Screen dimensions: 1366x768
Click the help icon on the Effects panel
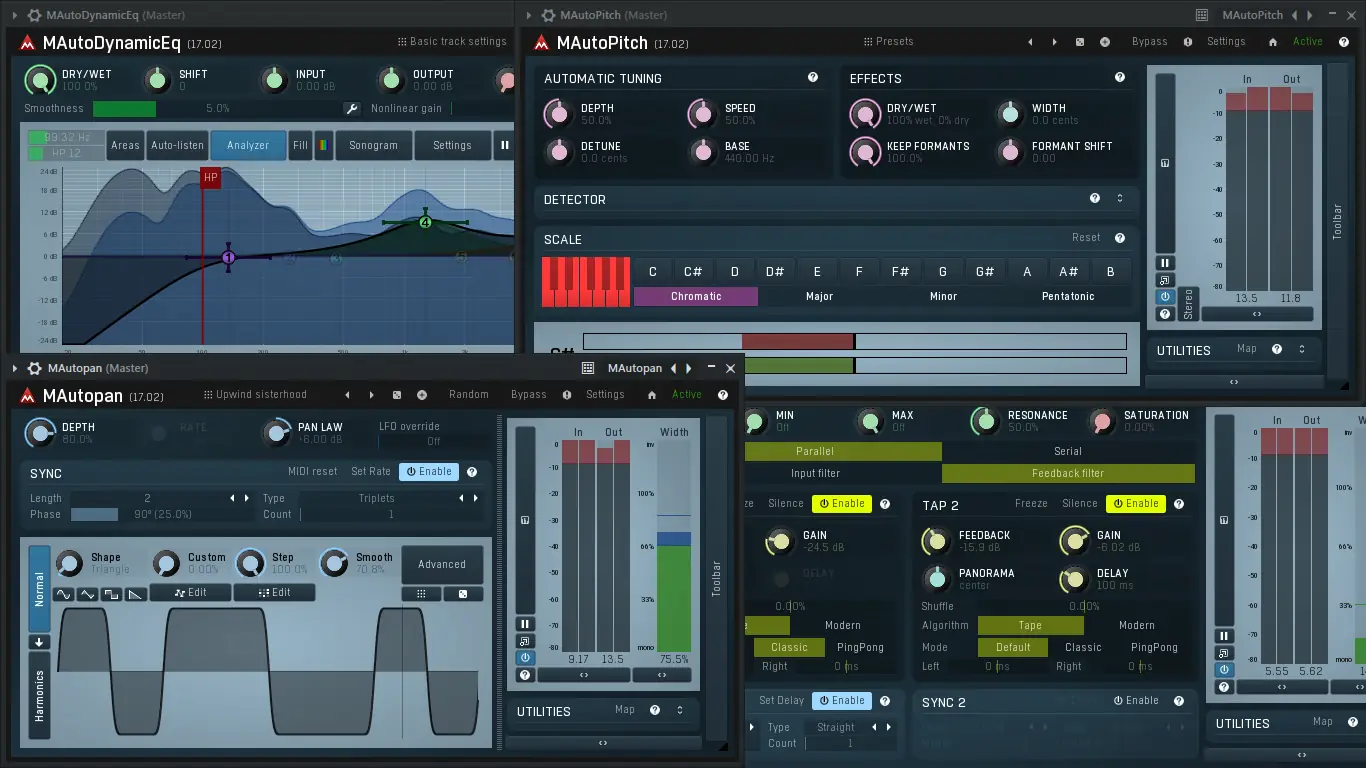tap(1120, 77)
